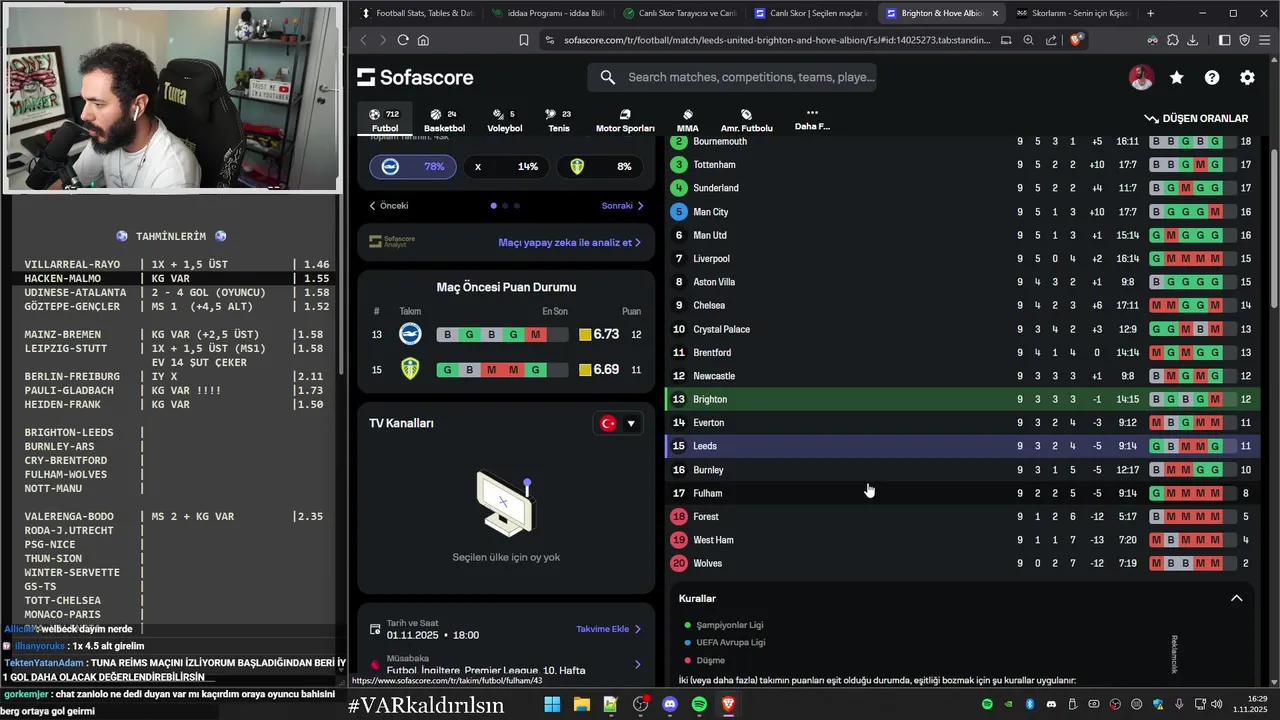Image resolution: width=1280 pixels, height=720 pixels.
Task: Open the Motor Sporları tab
Action: coord(625,121)
